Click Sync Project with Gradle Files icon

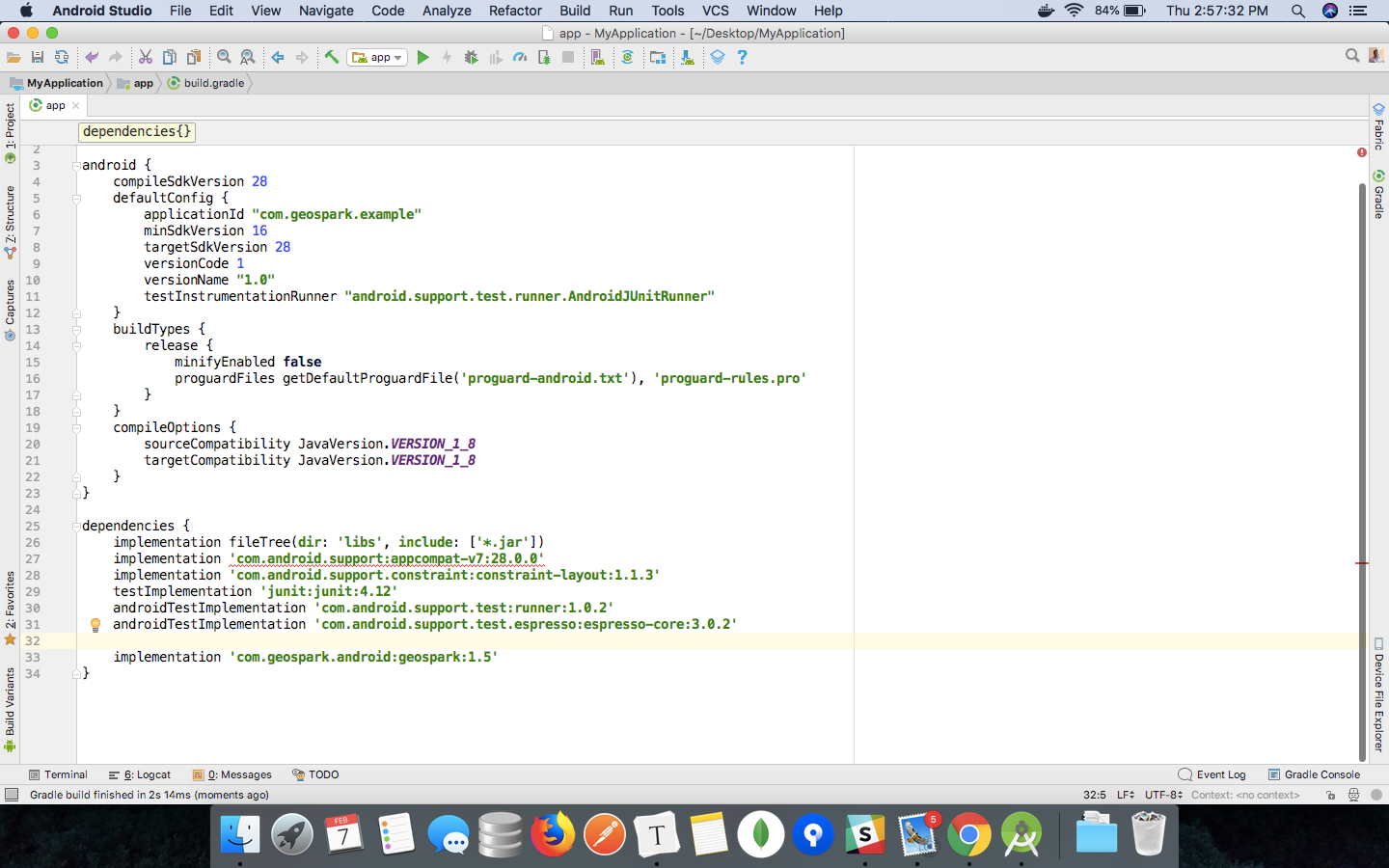627,58
